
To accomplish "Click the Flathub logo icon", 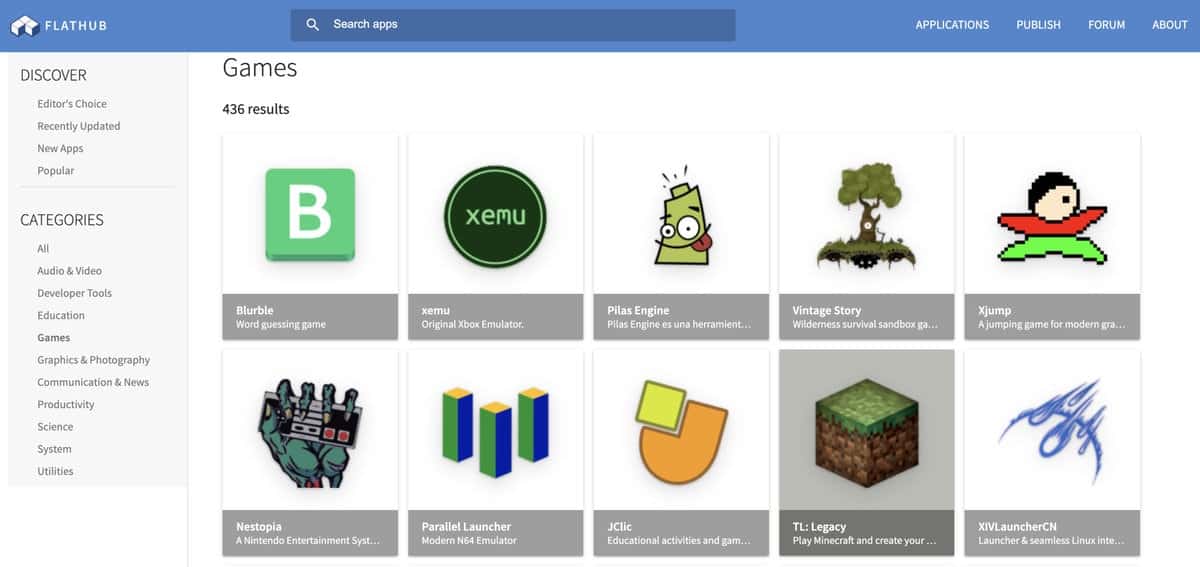I will [24, 26].
